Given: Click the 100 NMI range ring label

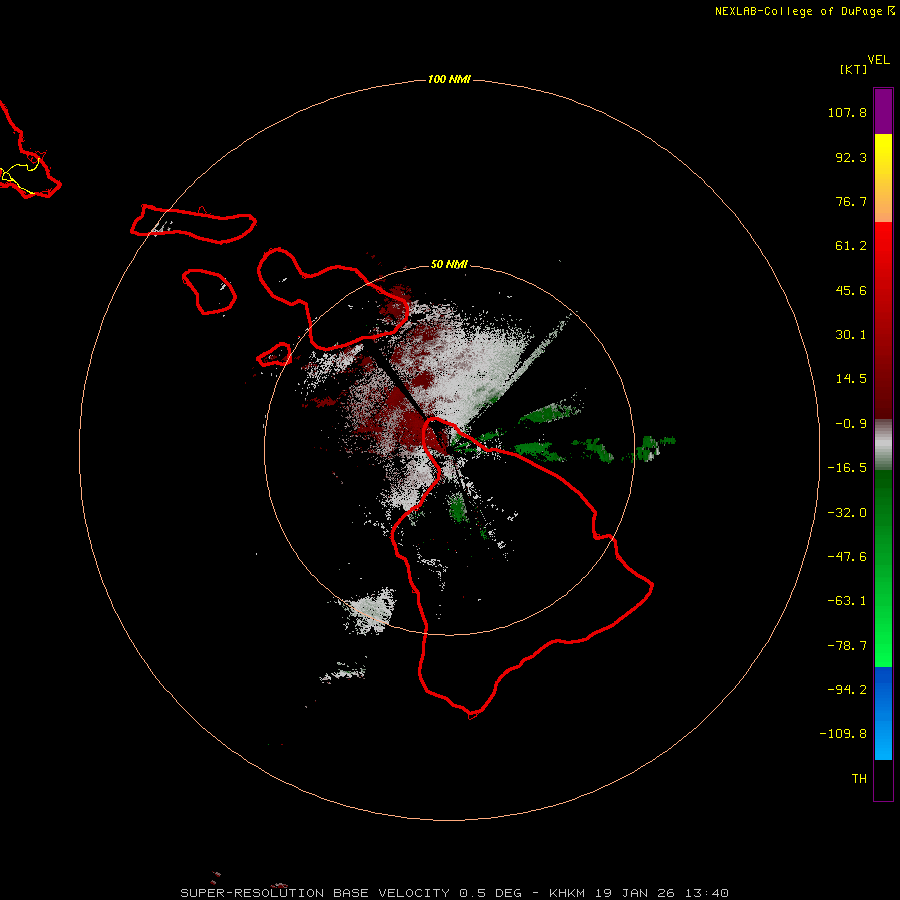Looking at the screenshot, I should (x=449, y=79).
